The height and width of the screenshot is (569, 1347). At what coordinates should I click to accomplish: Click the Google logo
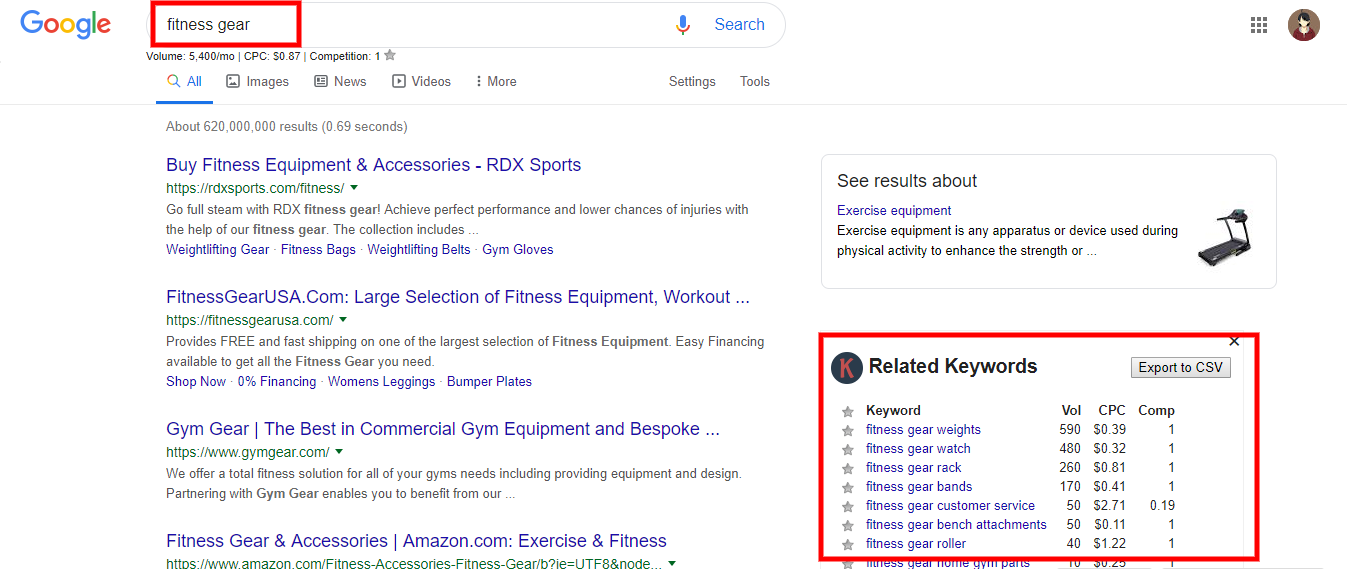point(66,24)
